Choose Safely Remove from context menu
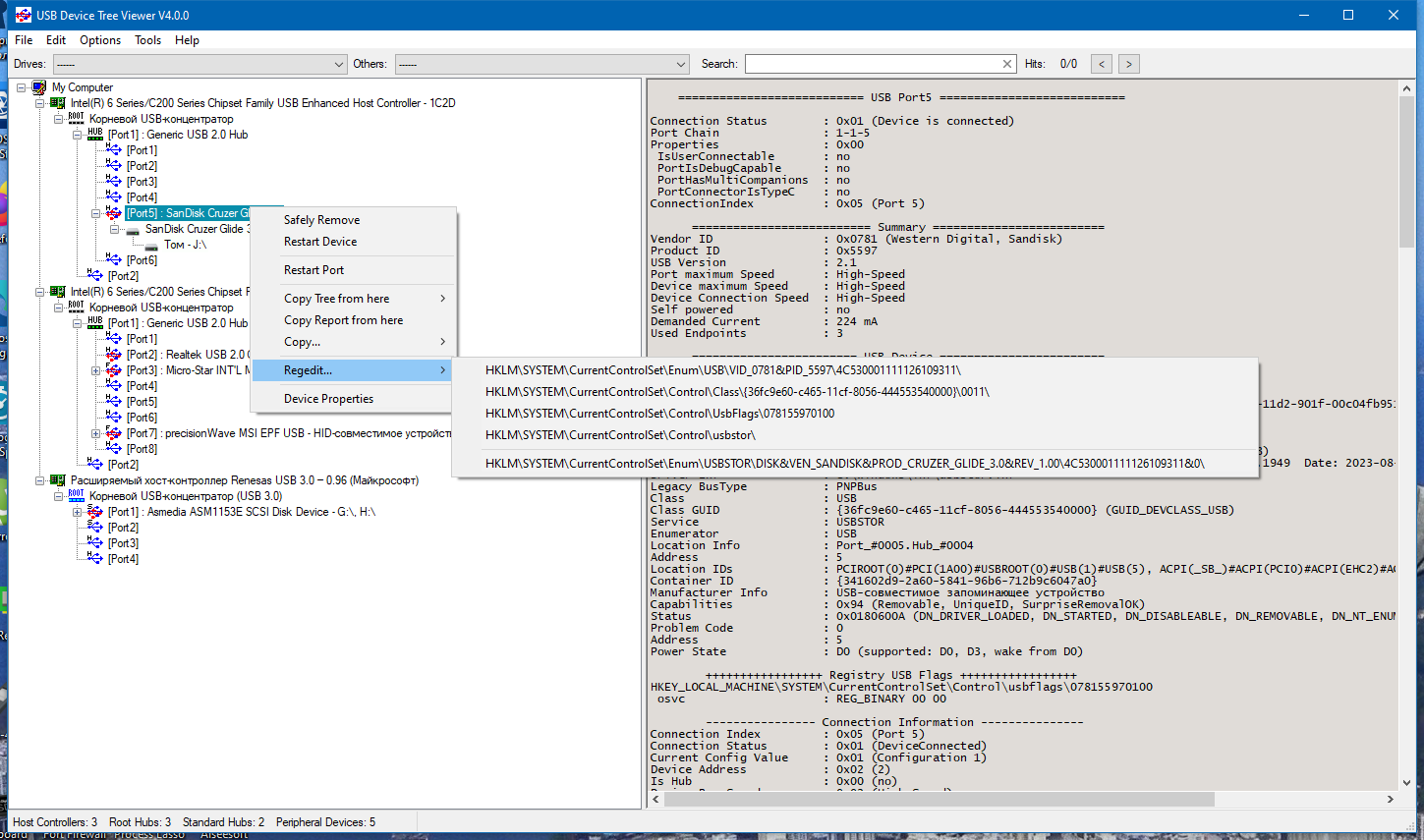This screenshot has width=1424, height=840. click(354, 220)
